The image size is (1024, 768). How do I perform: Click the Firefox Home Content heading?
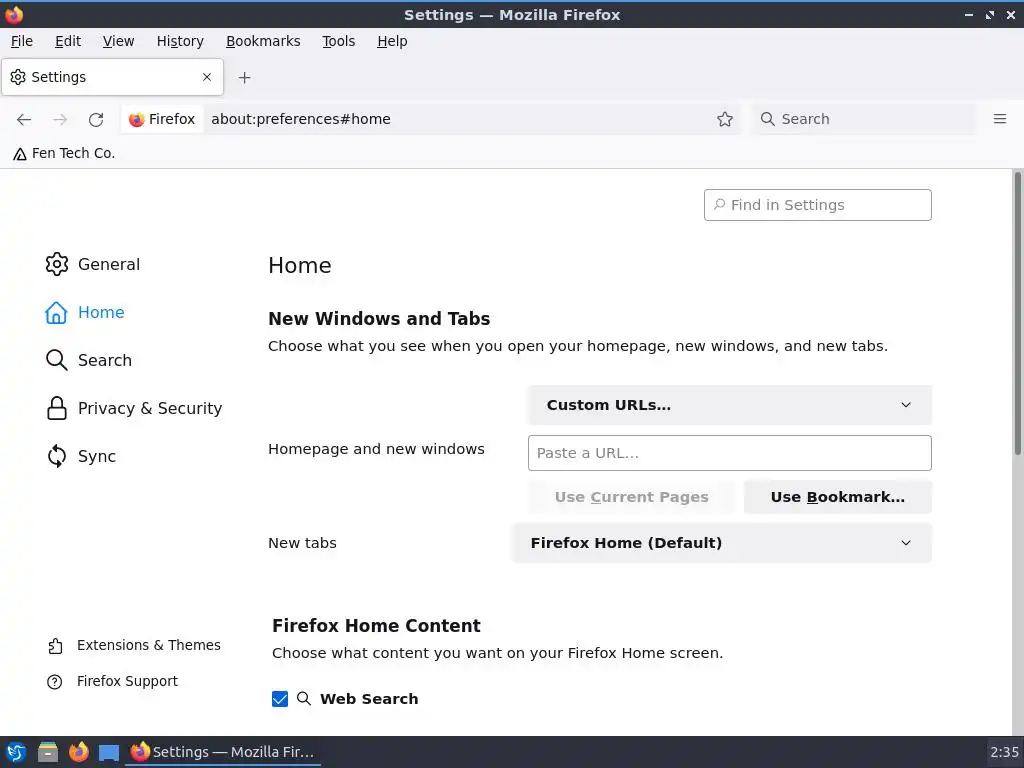pos(376,626)
